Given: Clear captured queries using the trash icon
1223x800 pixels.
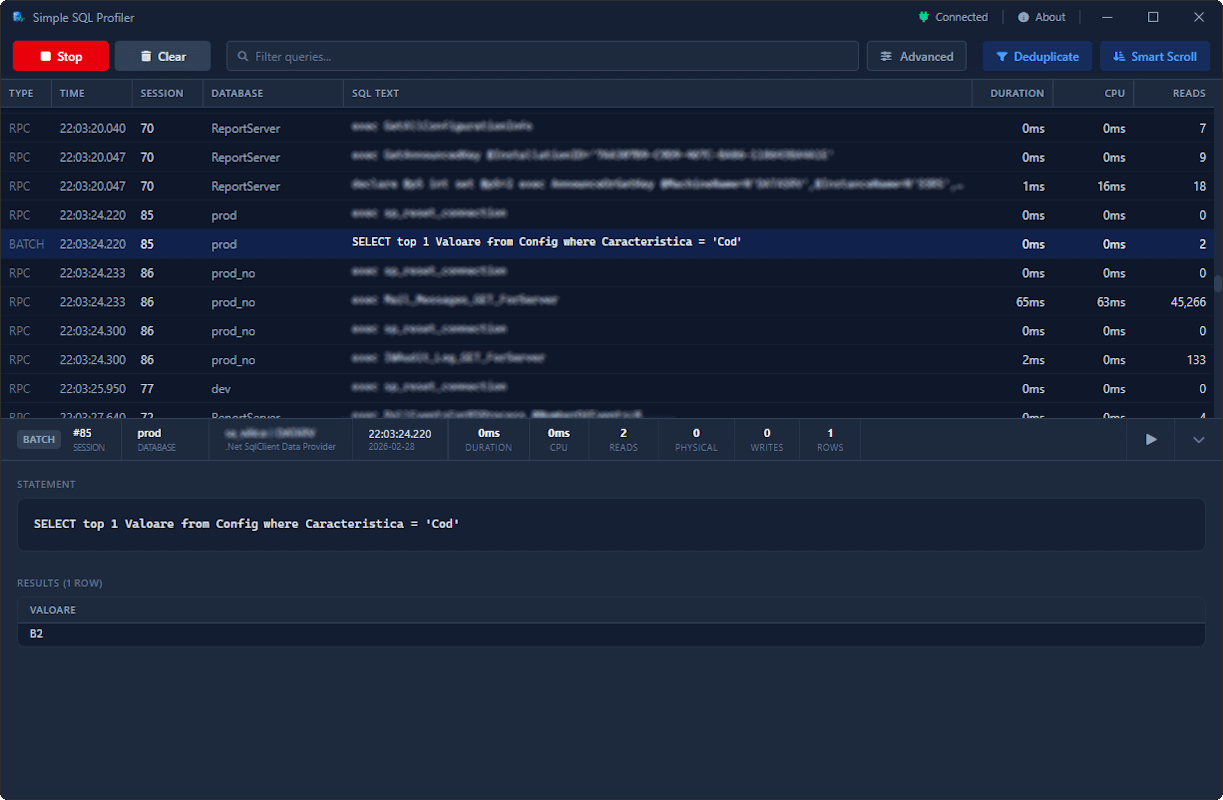Looking at the screenshot, I should pyautogui.click(x=144, y=56).
